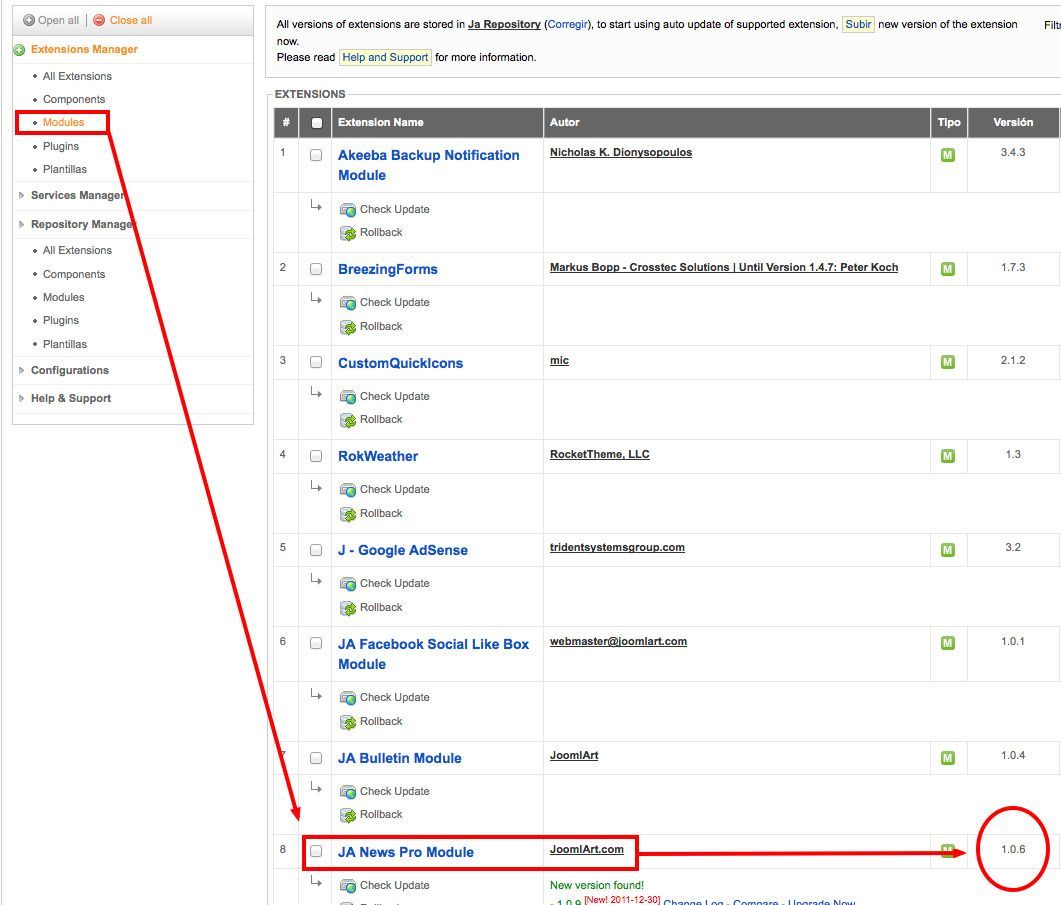Click Check Update icon under RokWeather
Viewport: 1061px width, 905px height.
(x=348, y=490)
